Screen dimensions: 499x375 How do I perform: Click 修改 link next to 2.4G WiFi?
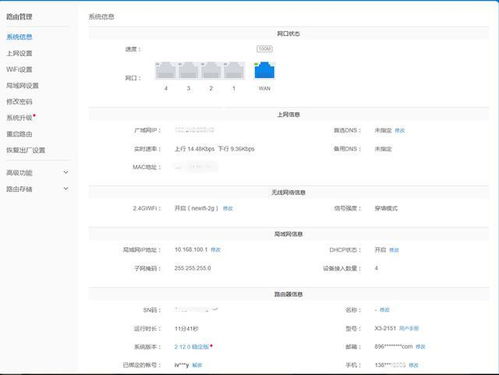(228, 208)
